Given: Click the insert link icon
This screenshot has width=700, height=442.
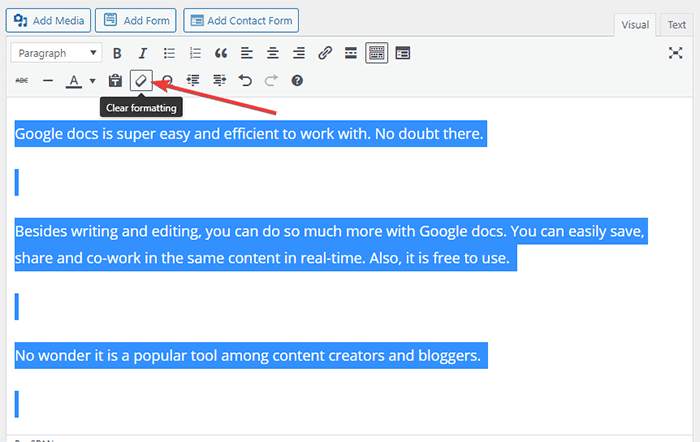Looking at the screenshot, I should pyautogui.click(x=325, y=53).
